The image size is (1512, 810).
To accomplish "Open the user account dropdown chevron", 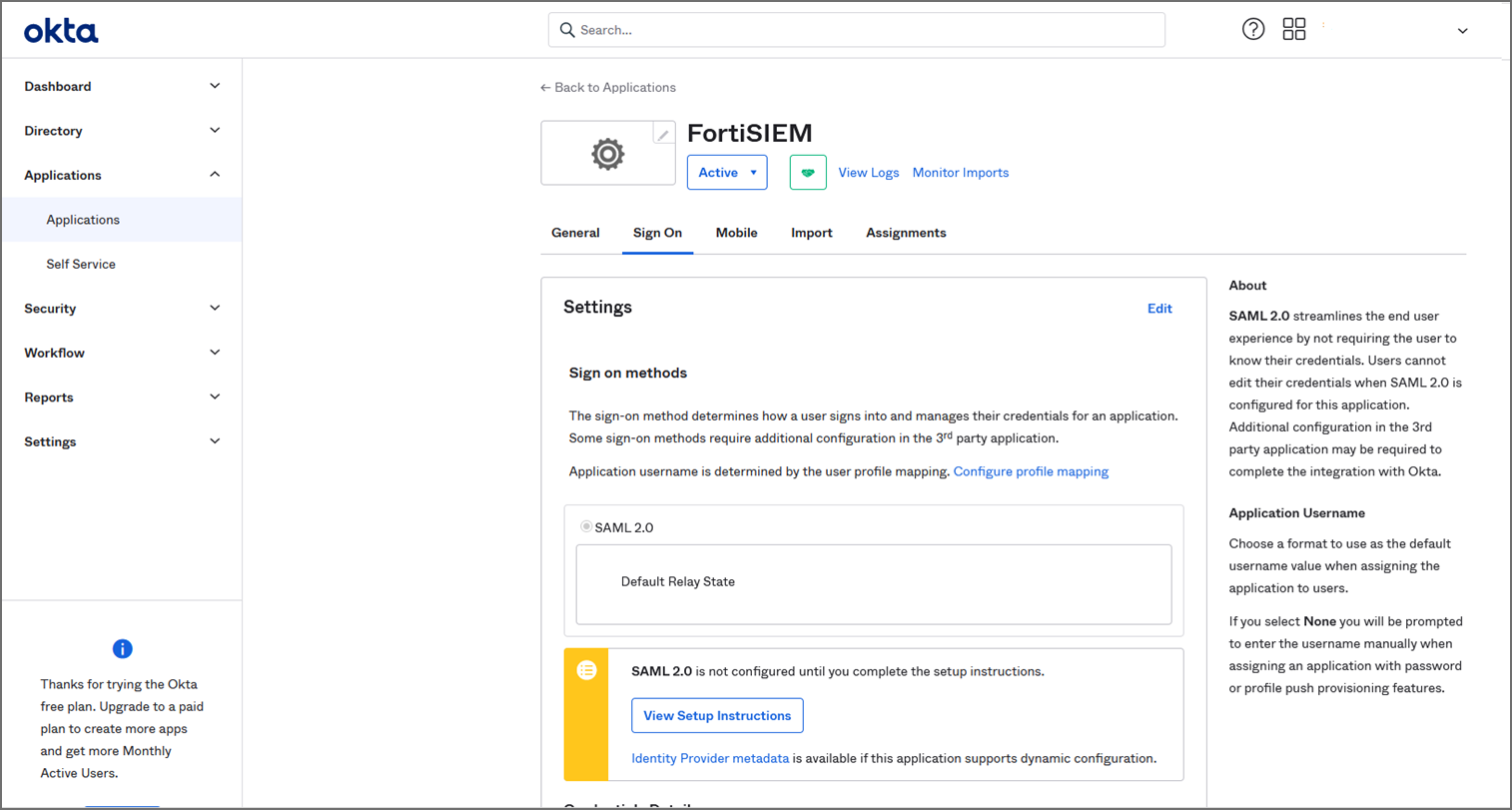I will [x=1462, y=31].
